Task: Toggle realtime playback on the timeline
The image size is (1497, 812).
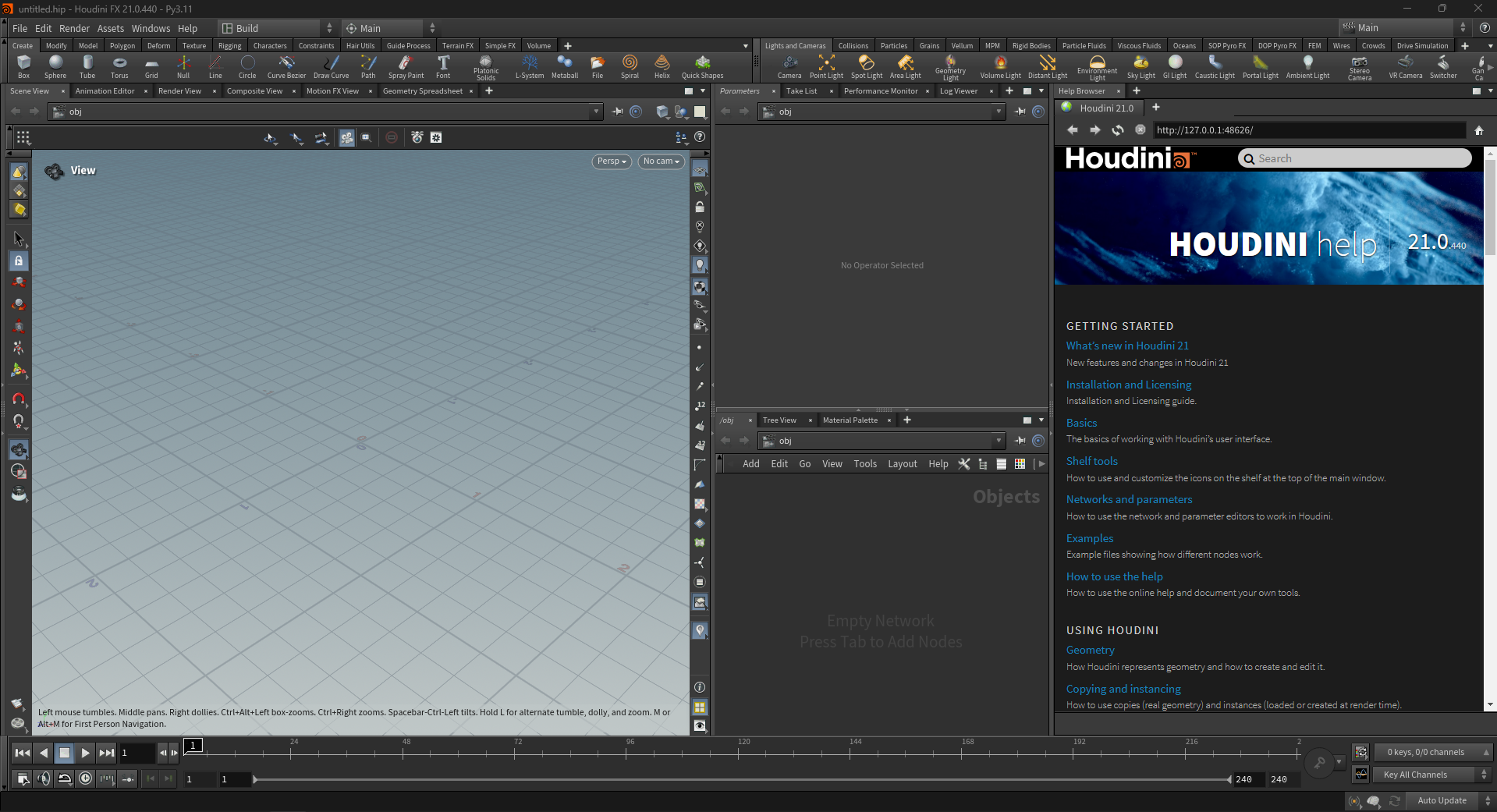Action: coord(85,778)
